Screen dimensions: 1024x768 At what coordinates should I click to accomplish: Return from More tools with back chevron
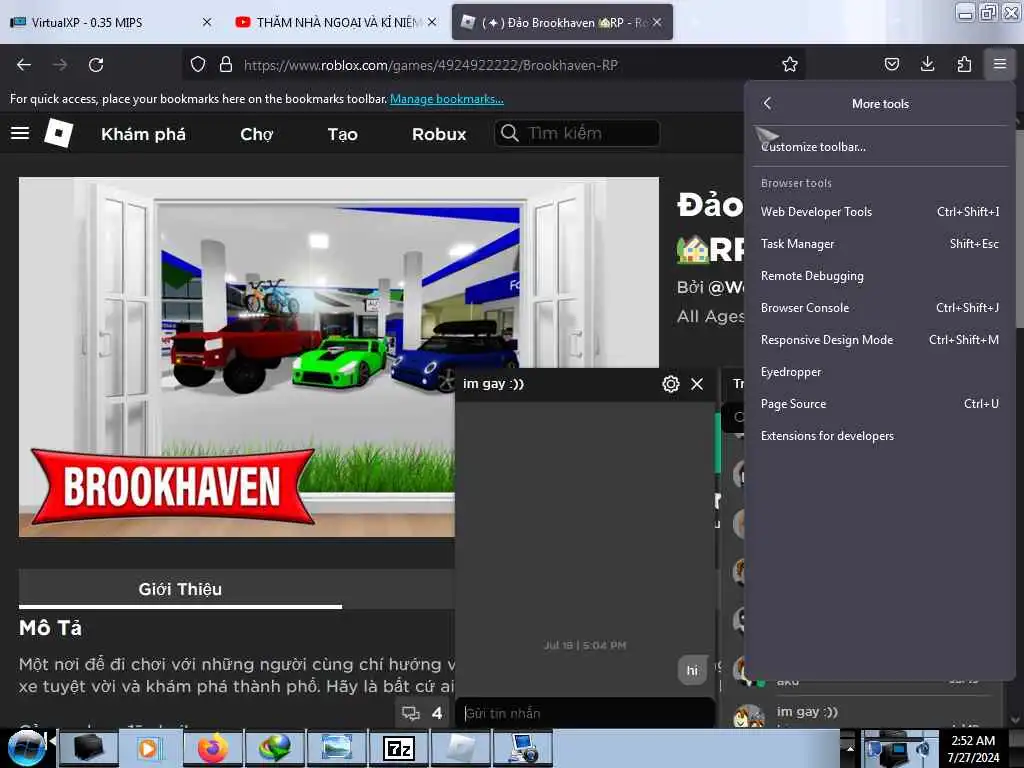767,103
